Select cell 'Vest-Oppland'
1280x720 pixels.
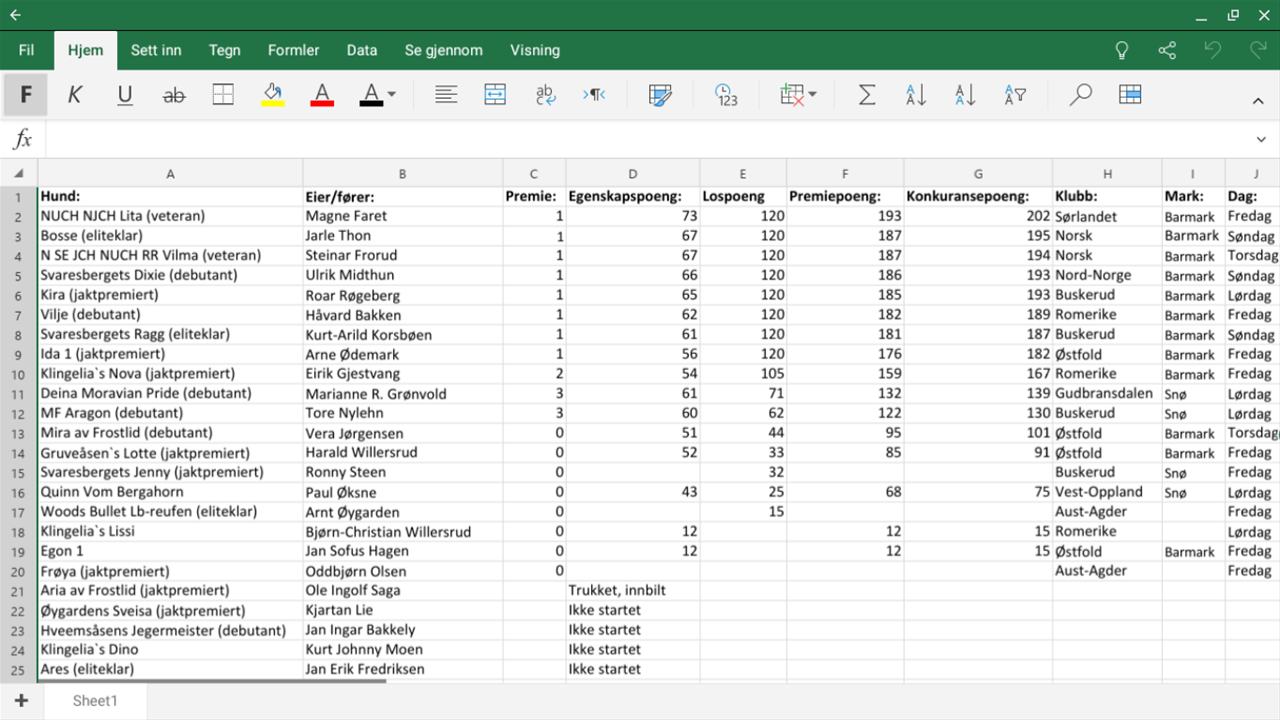coord(1107,492)
